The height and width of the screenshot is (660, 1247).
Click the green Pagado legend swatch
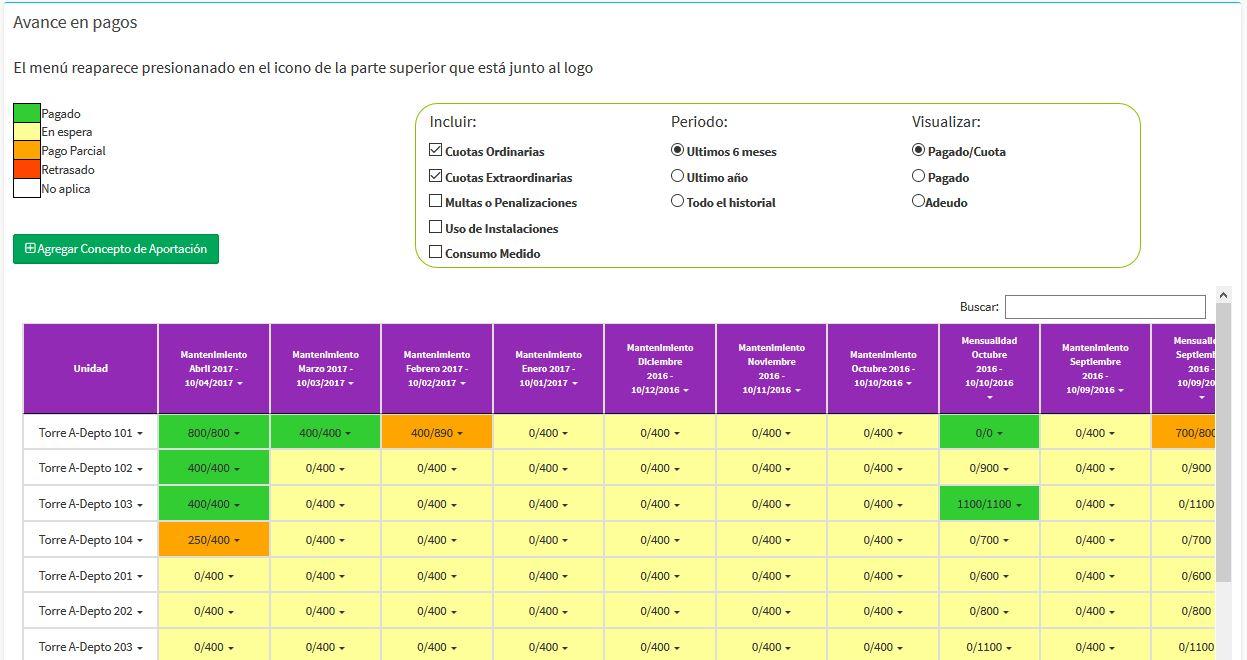pos(27,113)
